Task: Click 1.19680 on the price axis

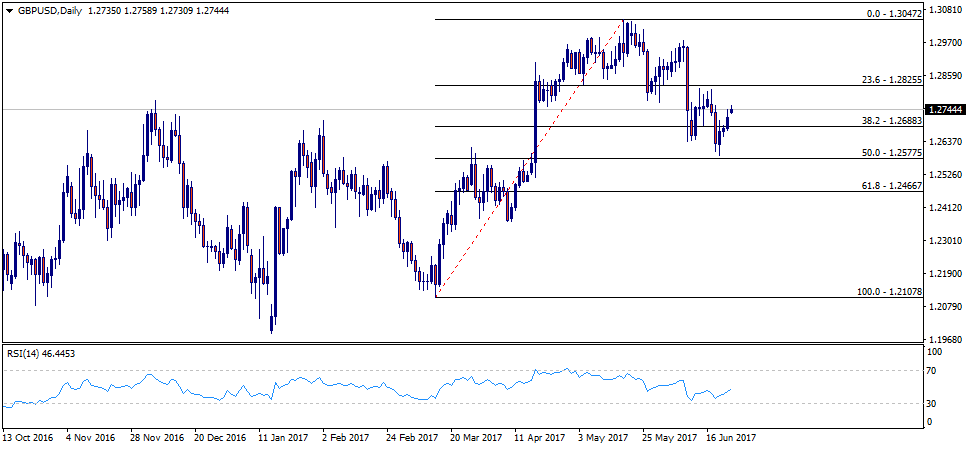Action: (945, 339)
